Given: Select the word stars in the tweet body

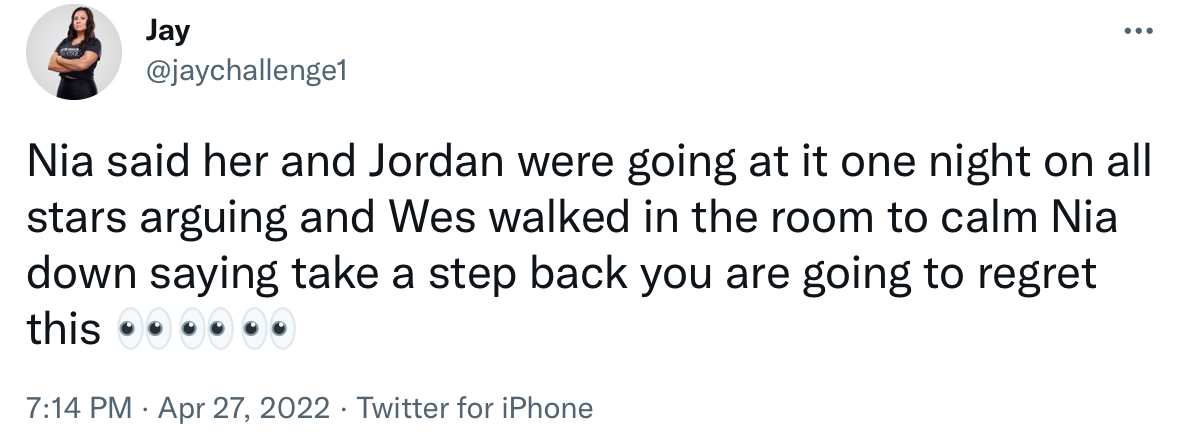Looking at the screenshot, I should pyautogui.click(x=77, y=217).
